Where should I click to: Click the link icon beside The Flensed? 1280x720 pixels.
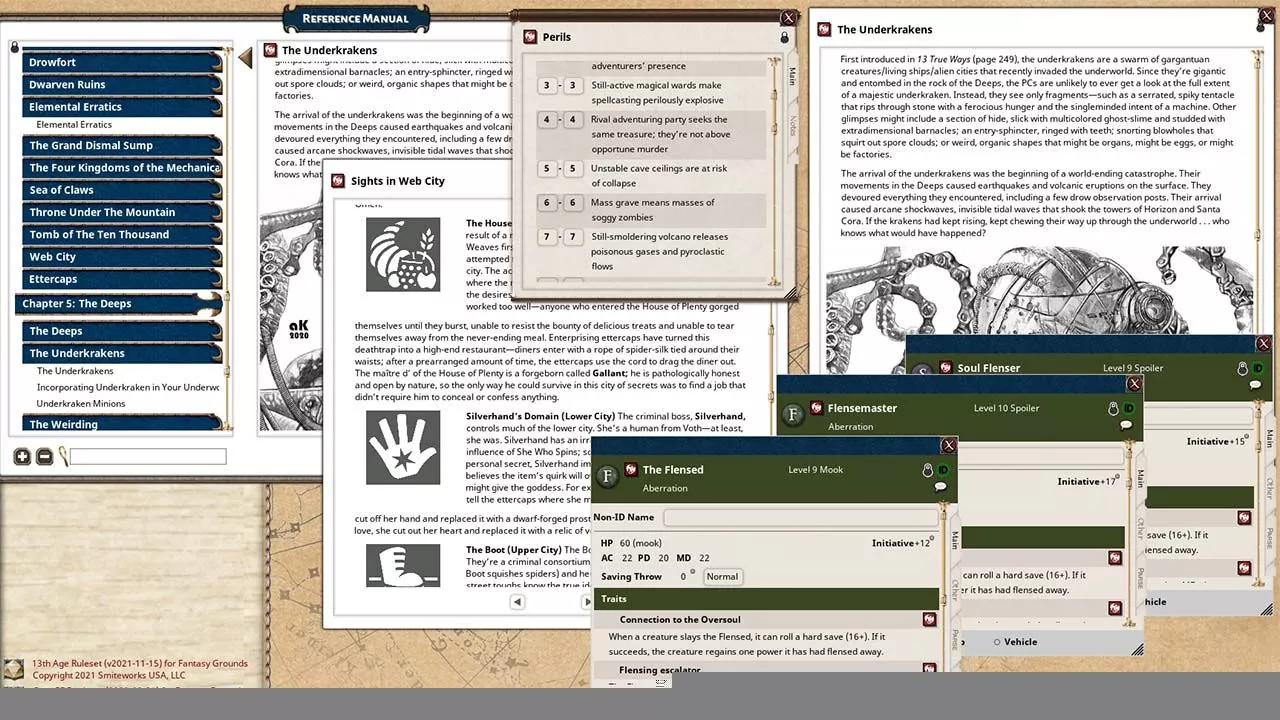[631, 469]
